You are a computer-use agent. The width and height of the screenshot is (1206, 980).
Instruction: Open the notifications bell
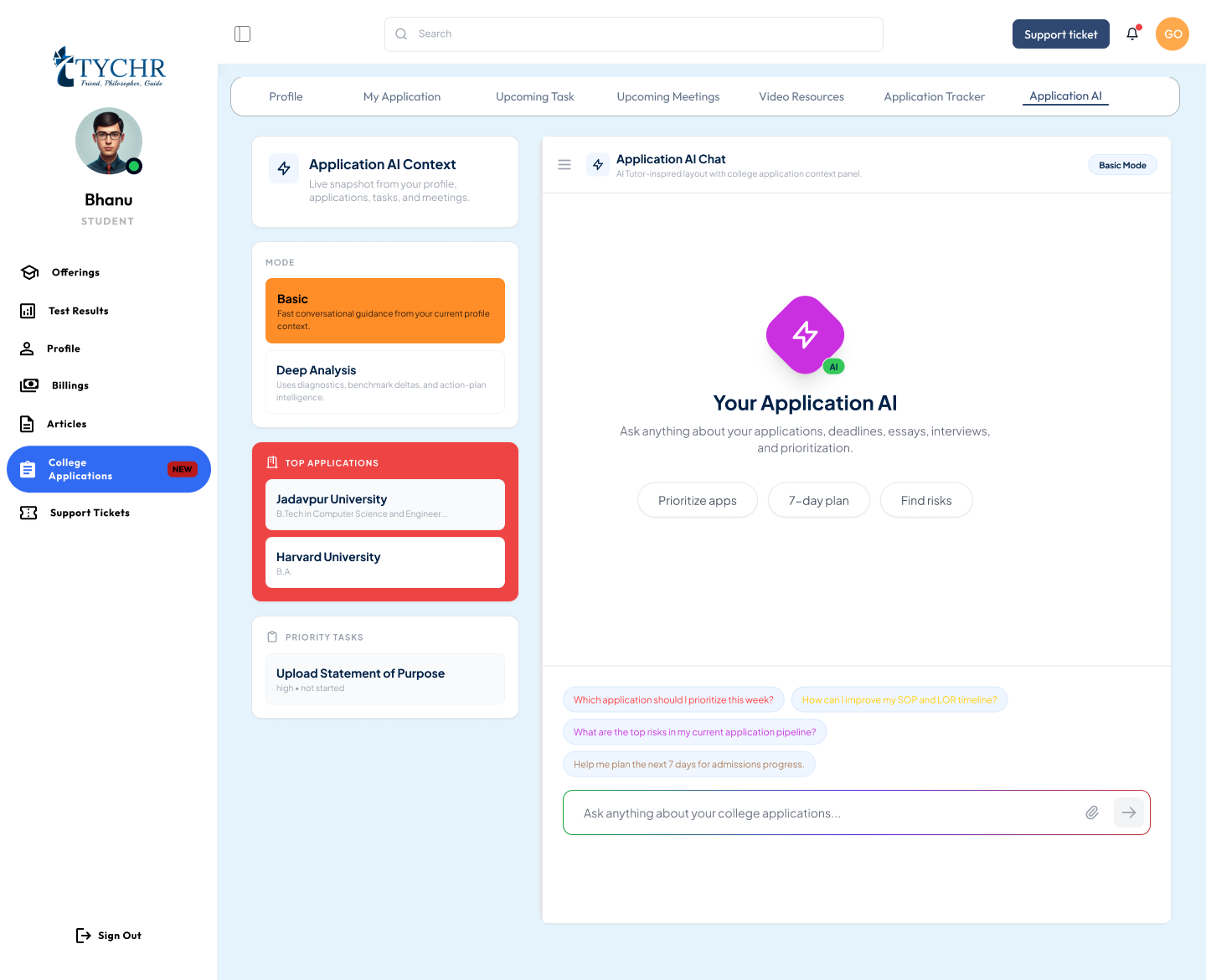1132,34
